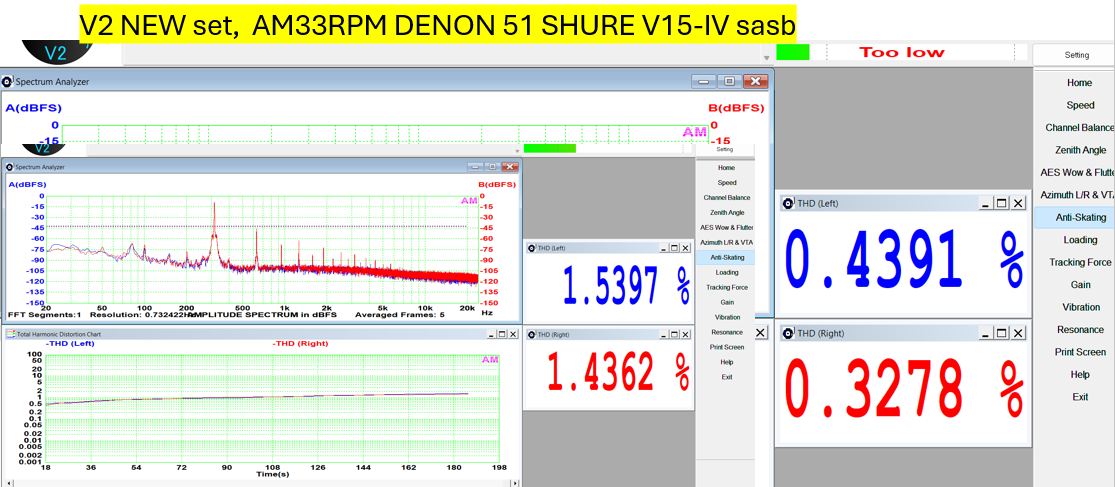1115x487 pixels.
Task: Open AES Wow & Flutter in small inset menu
Action: coord(726,228)
